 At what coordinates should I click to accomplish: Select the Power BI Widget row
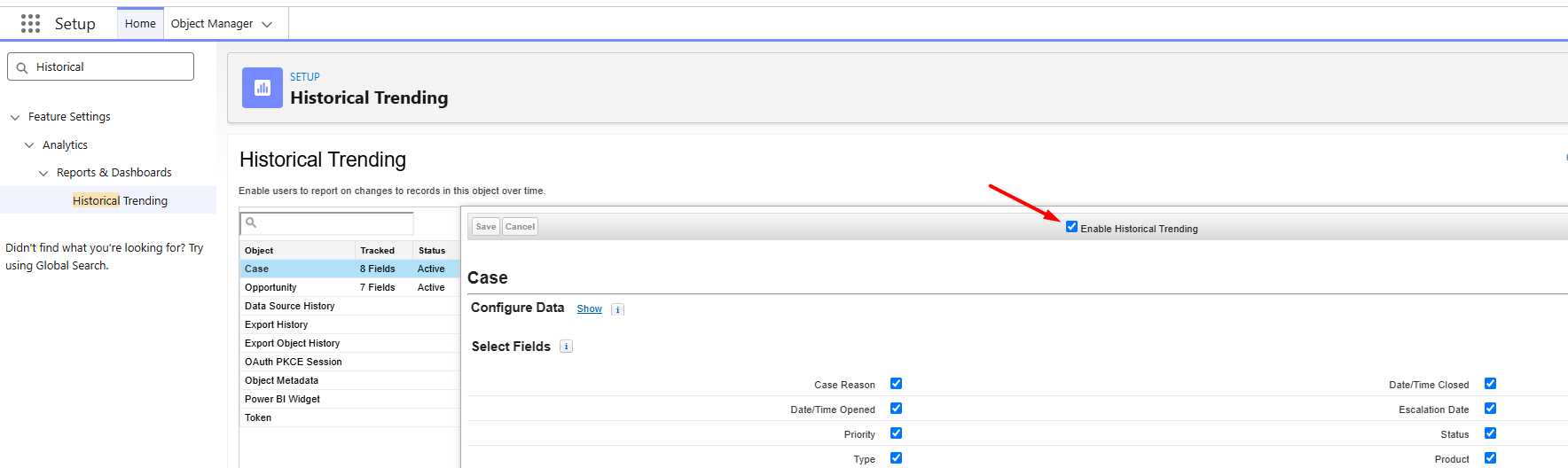(x=349, y=399)
